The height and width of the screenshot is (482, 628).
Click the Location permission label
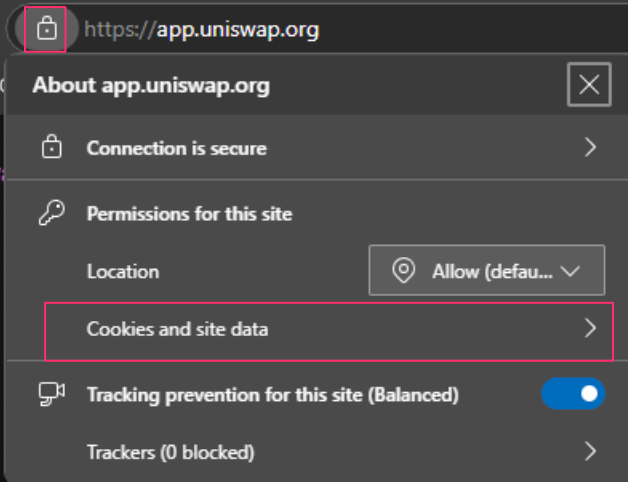tap(123, 271)
